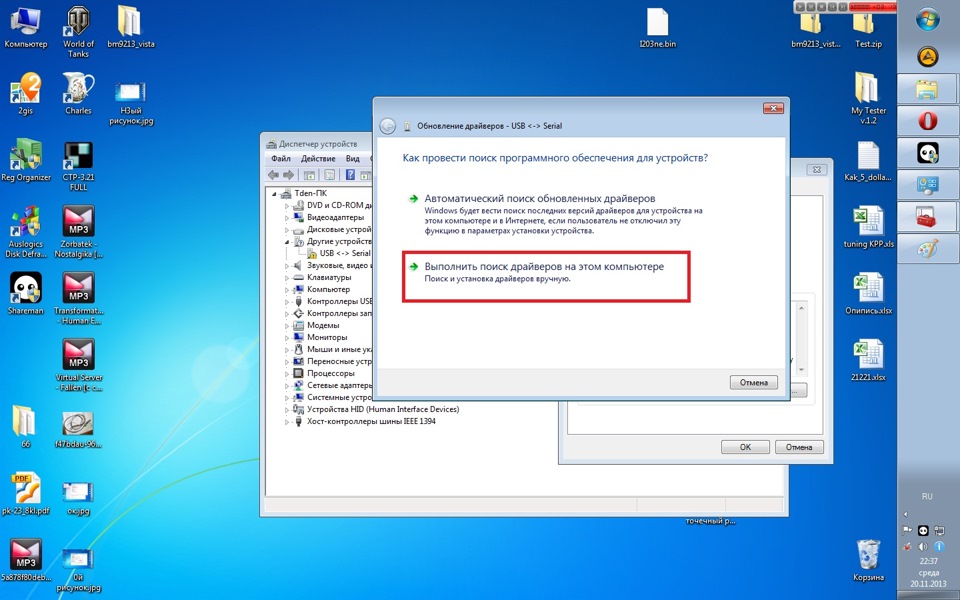960x600 pixels.
Task: Open volume speaker tray icon
Action: coord(923,546)
